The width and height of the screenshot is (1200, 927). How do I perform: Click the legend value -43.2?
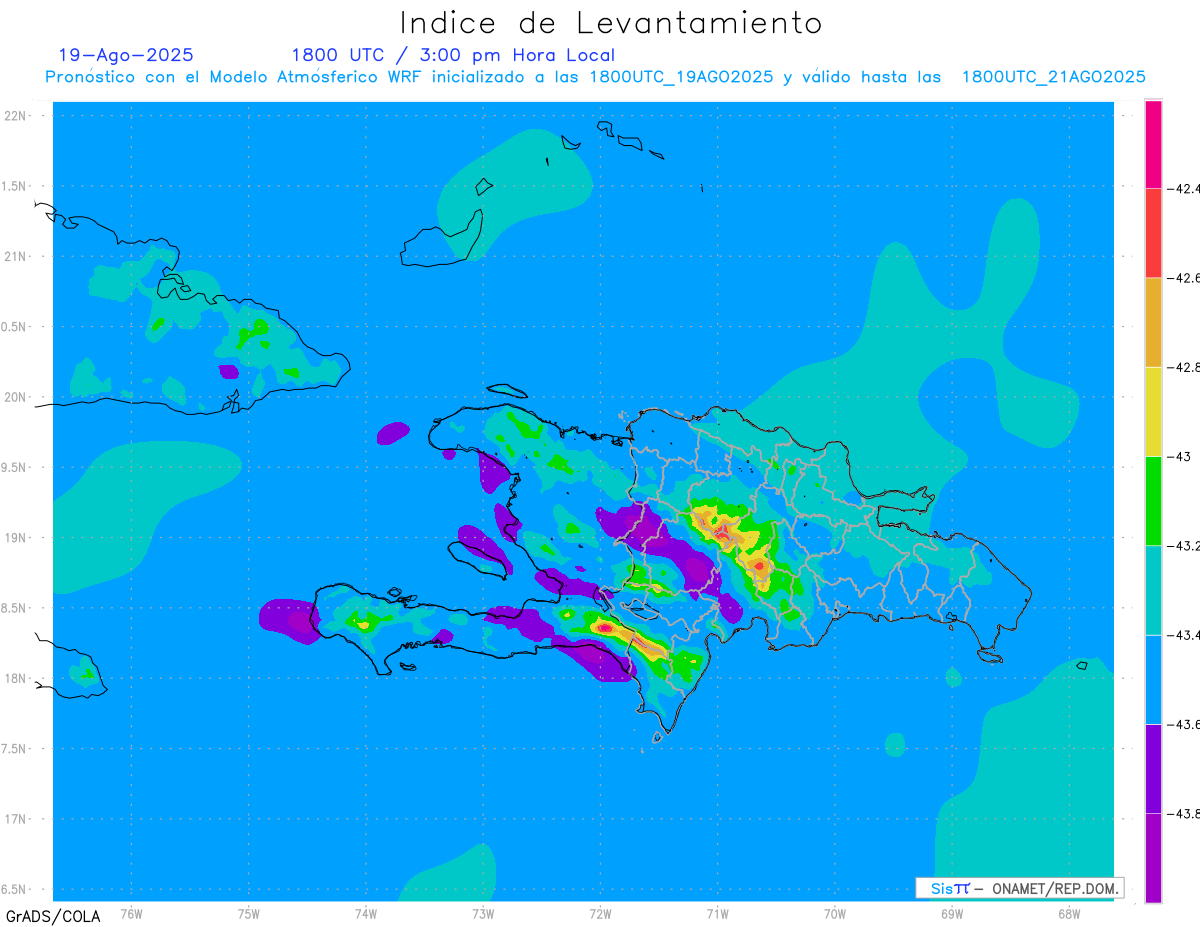coord(1183,546)
